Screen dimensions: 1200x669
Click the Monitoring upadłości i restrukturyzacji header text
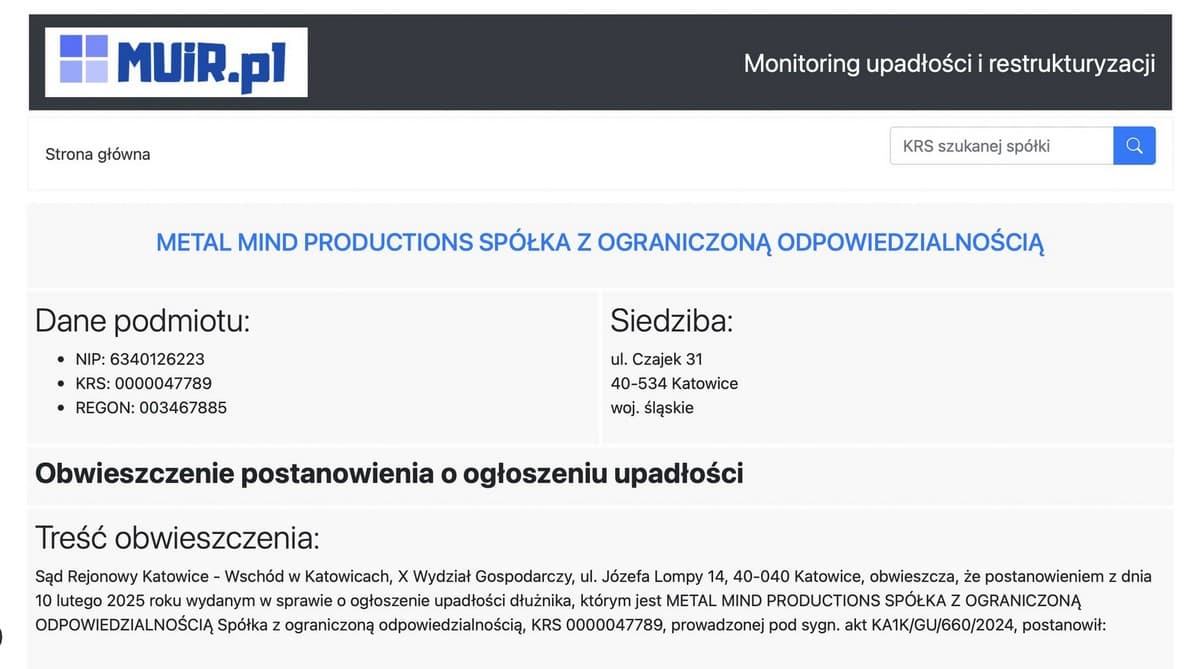click(x=949, y=64)
